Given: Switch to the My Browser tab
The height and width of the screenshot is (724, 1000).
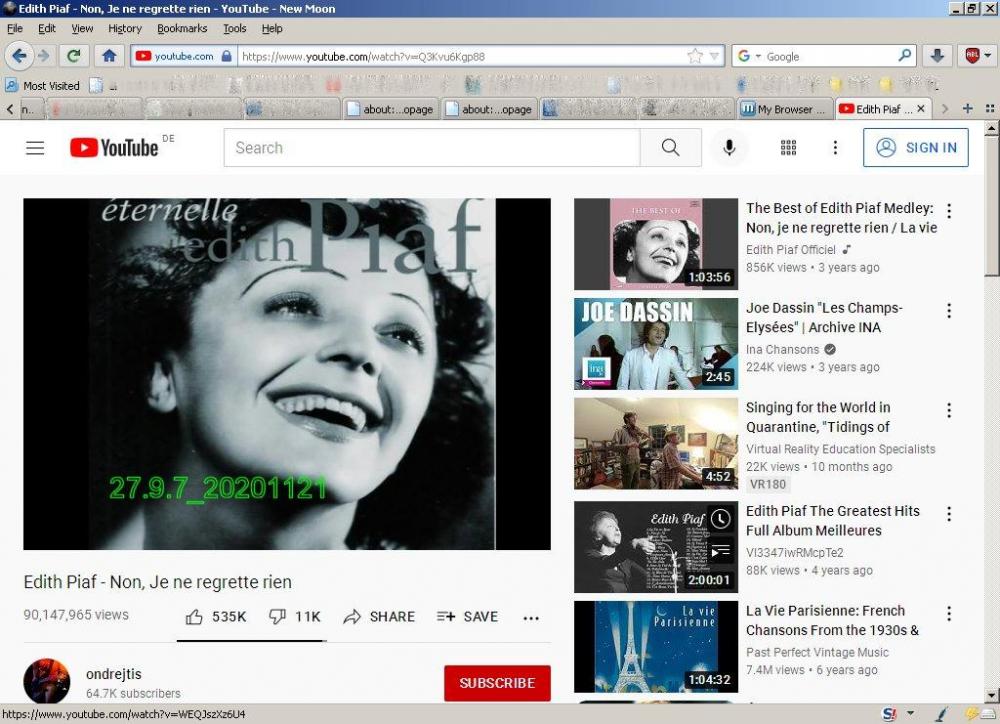Looking at the screenshot, I should point(785,109).
